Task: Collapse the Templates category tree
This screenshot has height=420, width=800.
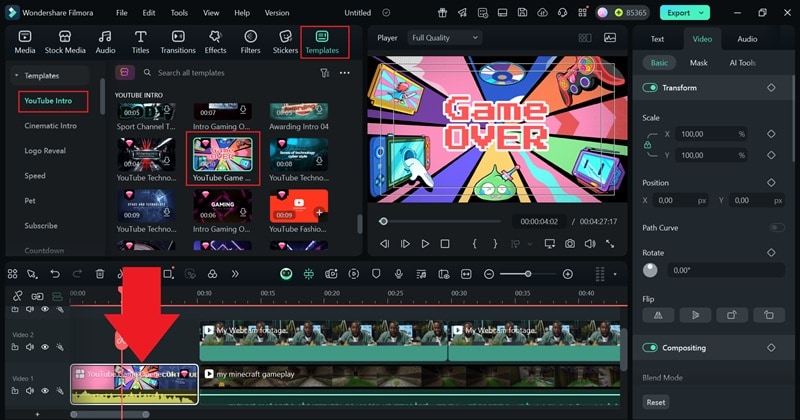Action: pyautogui.click(x=16, y=76)
